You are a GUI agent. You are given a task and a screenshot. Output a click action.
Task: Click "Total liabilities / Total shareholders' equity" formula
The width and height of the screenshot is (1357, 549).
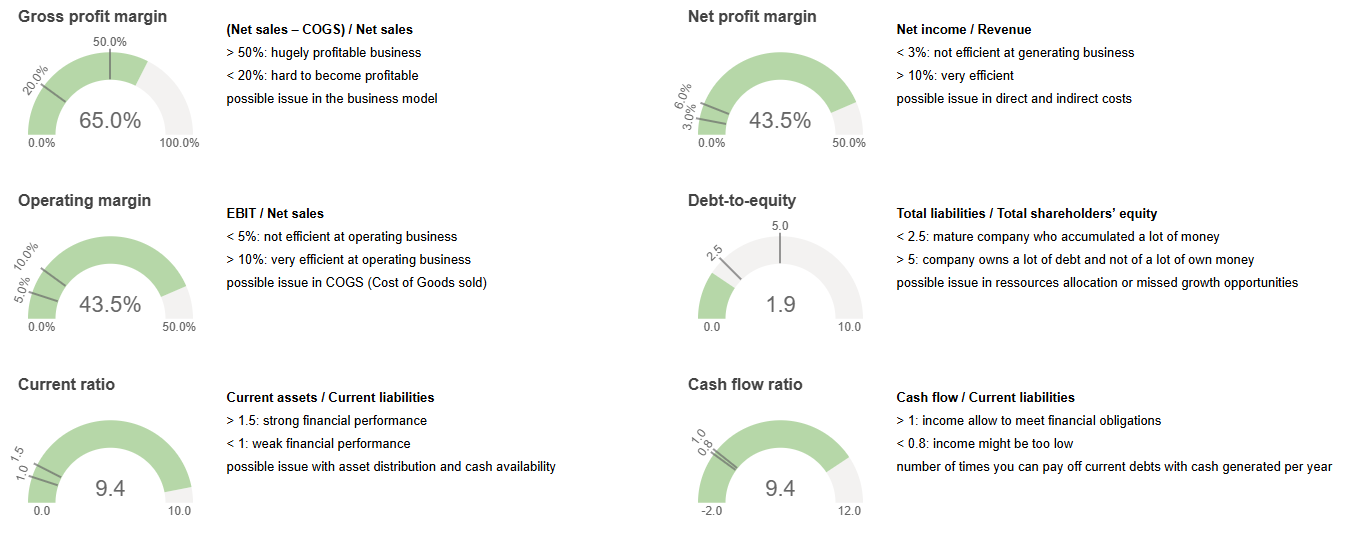(x=1027, y=214)
